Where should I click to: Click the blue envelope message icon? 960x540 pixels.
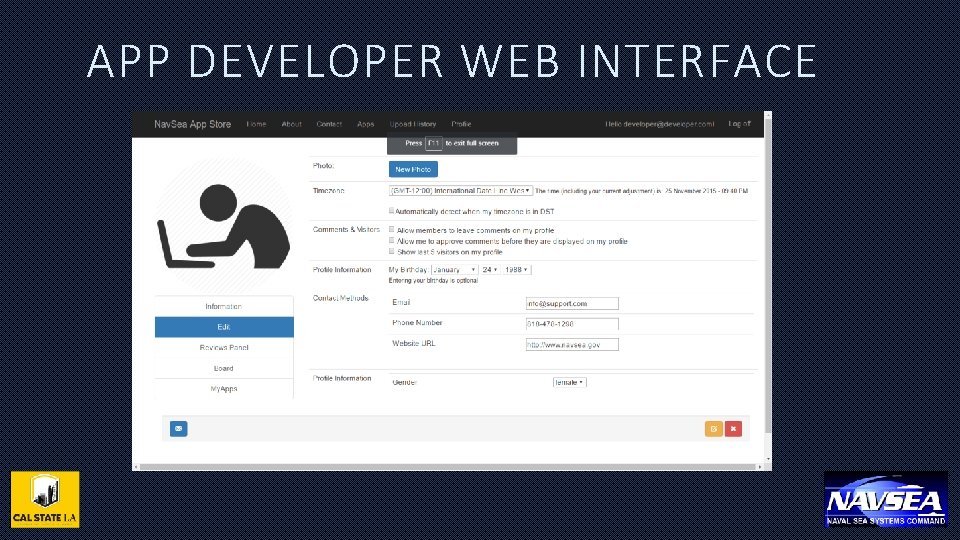(x=178, y=429)
